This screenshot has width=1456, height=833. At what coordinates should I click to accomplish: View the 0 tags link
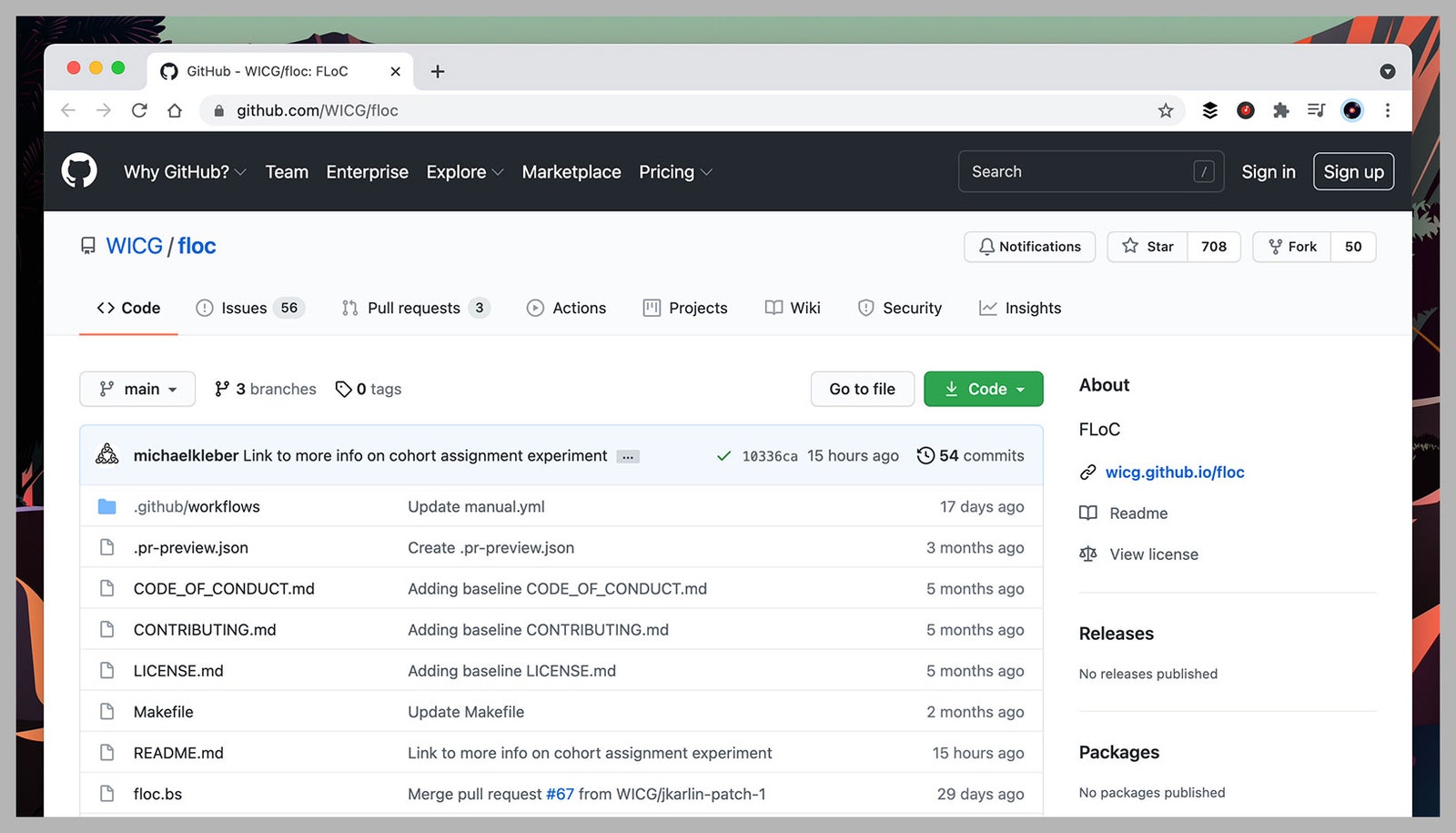coord(369,389)
